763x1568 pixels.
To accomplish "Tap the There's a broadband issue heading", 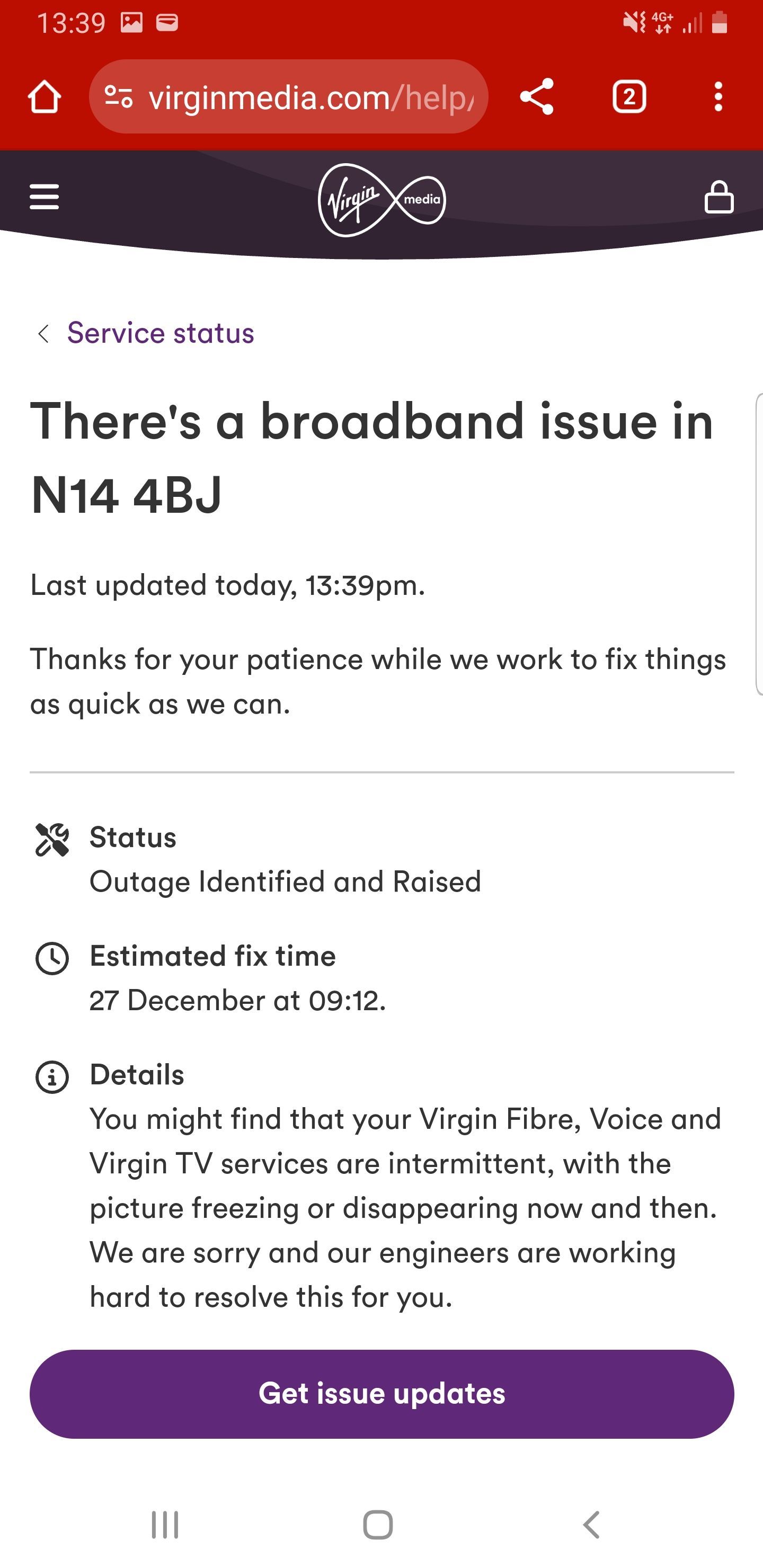I will (x=372, y=458).
